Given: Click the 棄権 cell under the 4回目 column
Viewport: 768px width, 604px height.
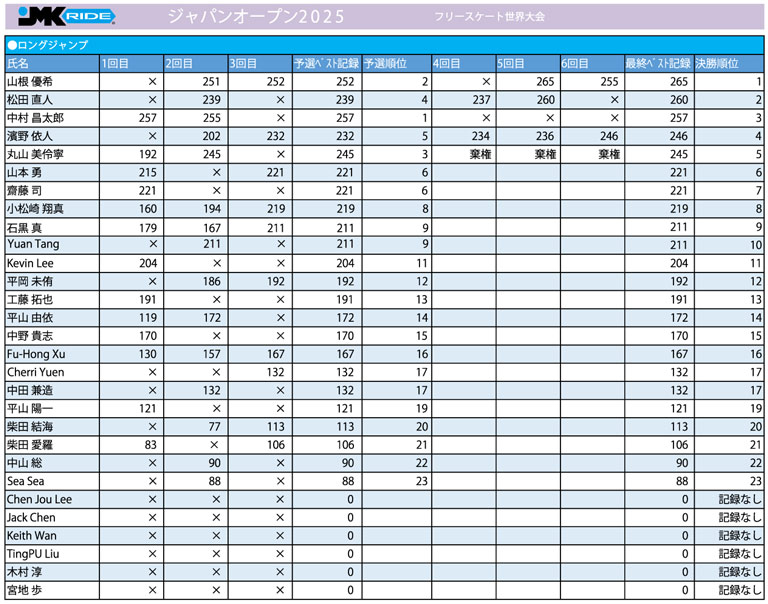Looking at the screenshot, I should [480, 154].
